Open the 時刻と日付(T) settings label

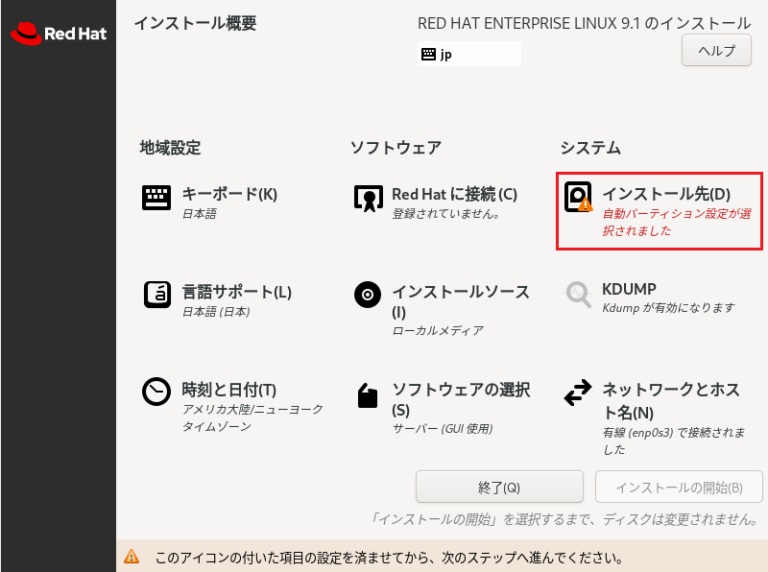[x=229, y=390]
